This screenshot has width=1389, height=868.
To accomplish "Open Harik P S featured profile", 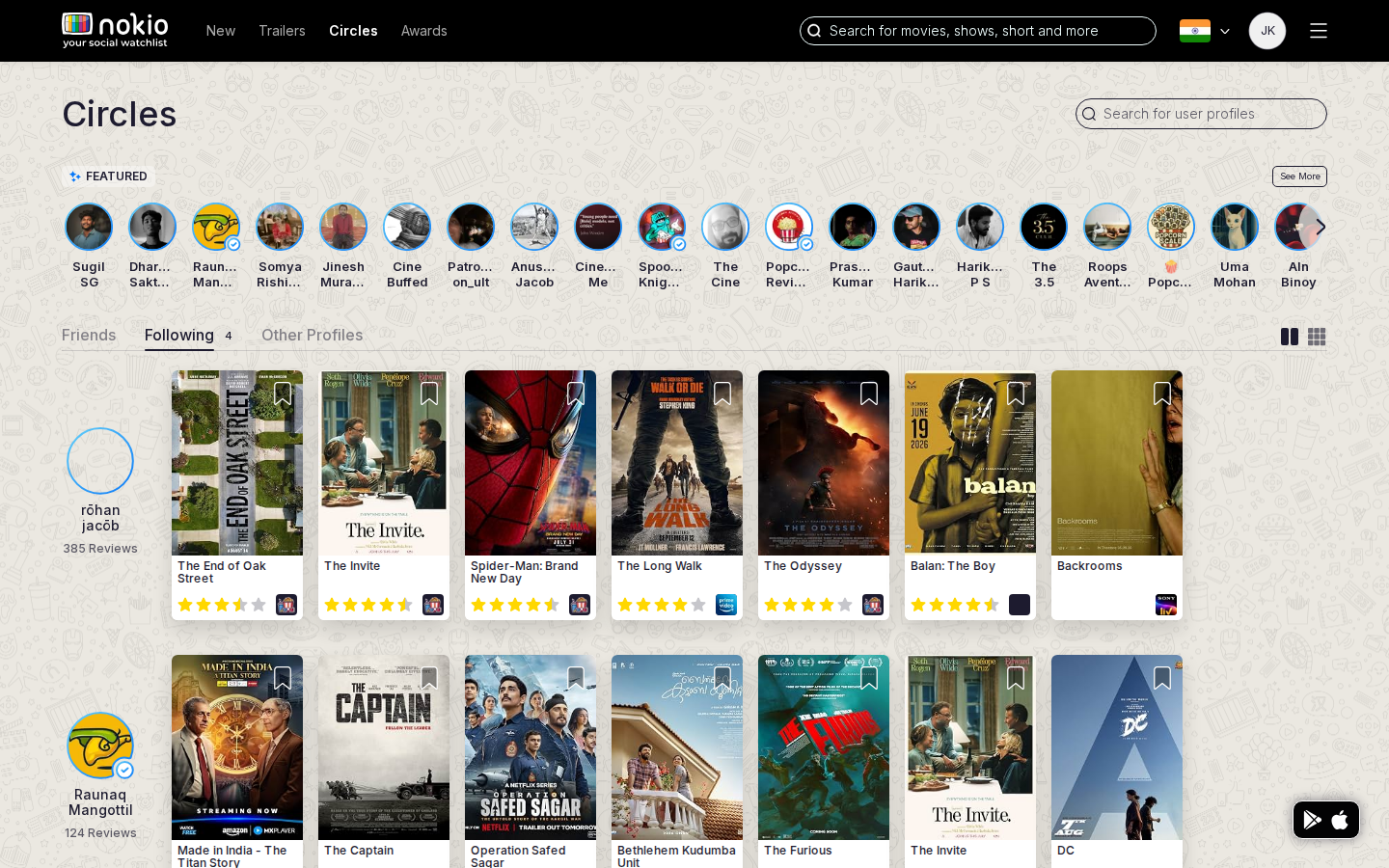I will (x=980, y=227).
